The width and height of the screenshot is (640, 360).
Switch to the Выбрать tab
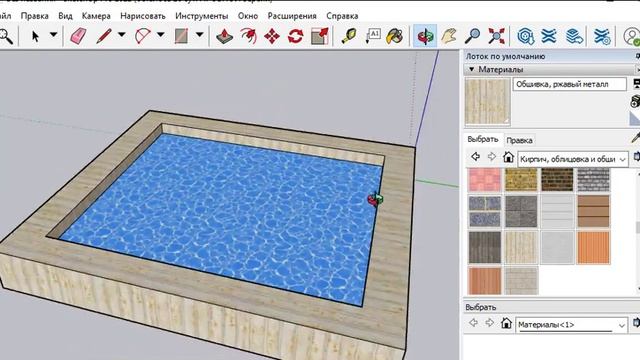(x=483, y=139)
